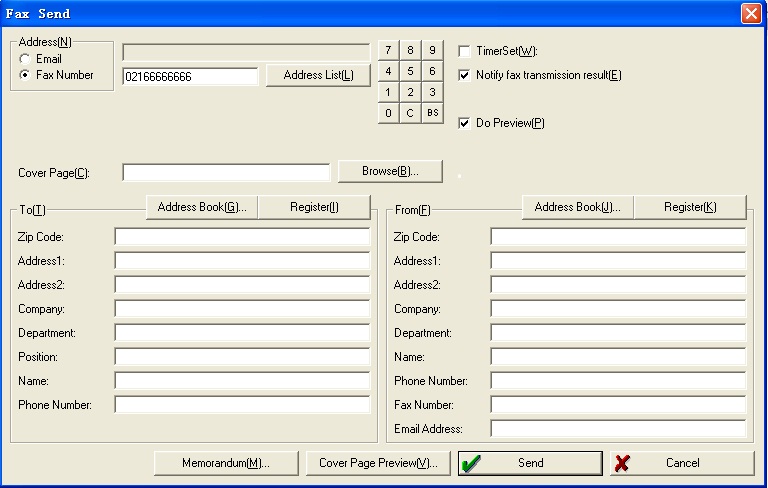This screenshot has width=768, height=488.
Task: Open the Address List
Action: coord(318,75)
